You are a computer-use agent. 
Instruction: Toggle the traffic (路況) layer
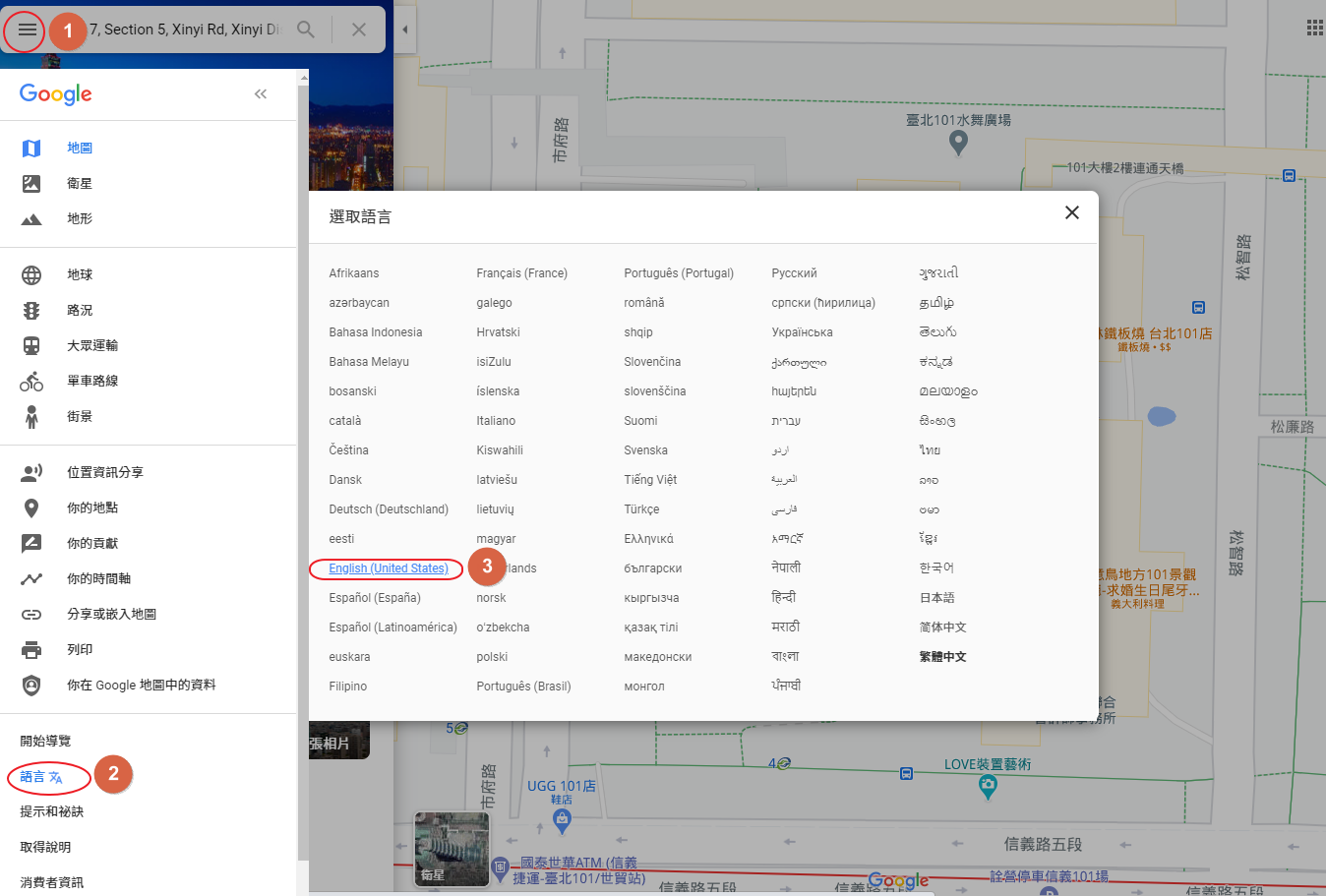coord(31,311)
